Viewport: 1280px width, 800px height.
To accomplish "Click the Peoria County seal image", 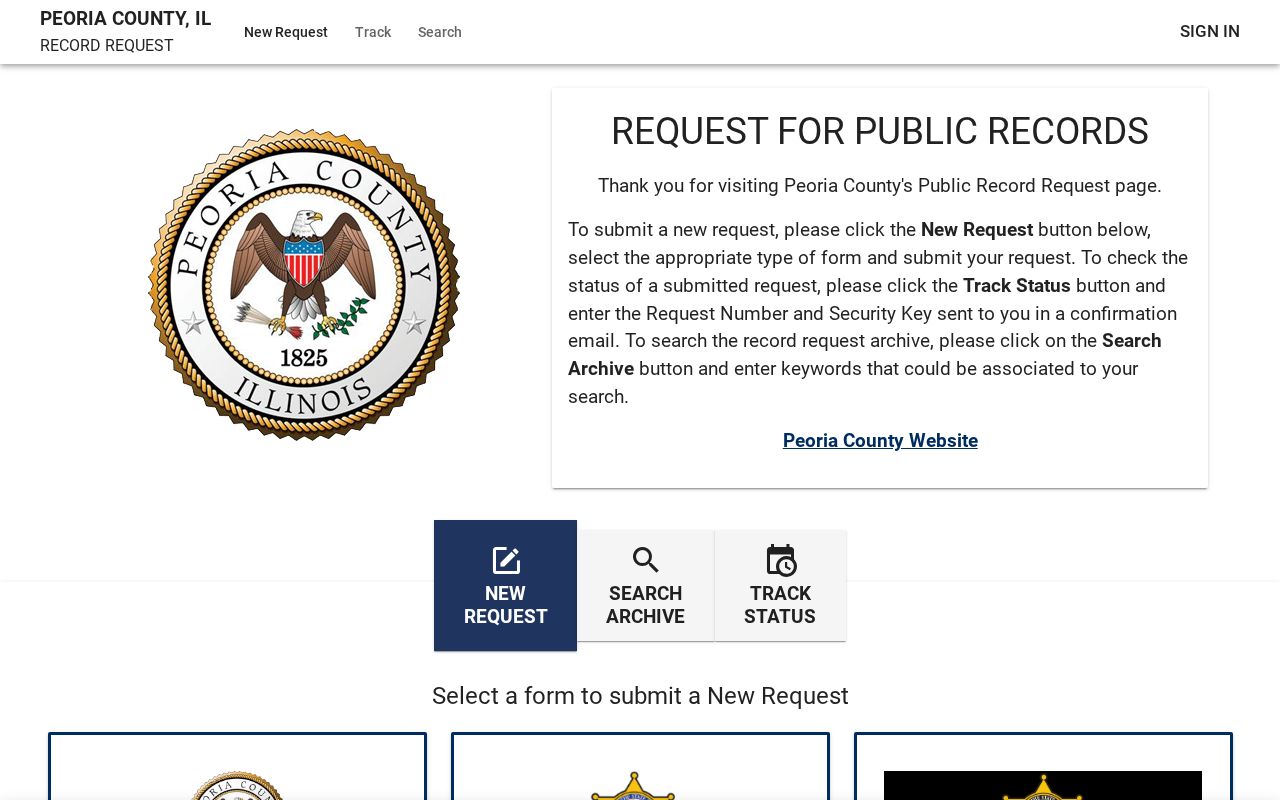I will pyautogui.click(x=304, y=284).
